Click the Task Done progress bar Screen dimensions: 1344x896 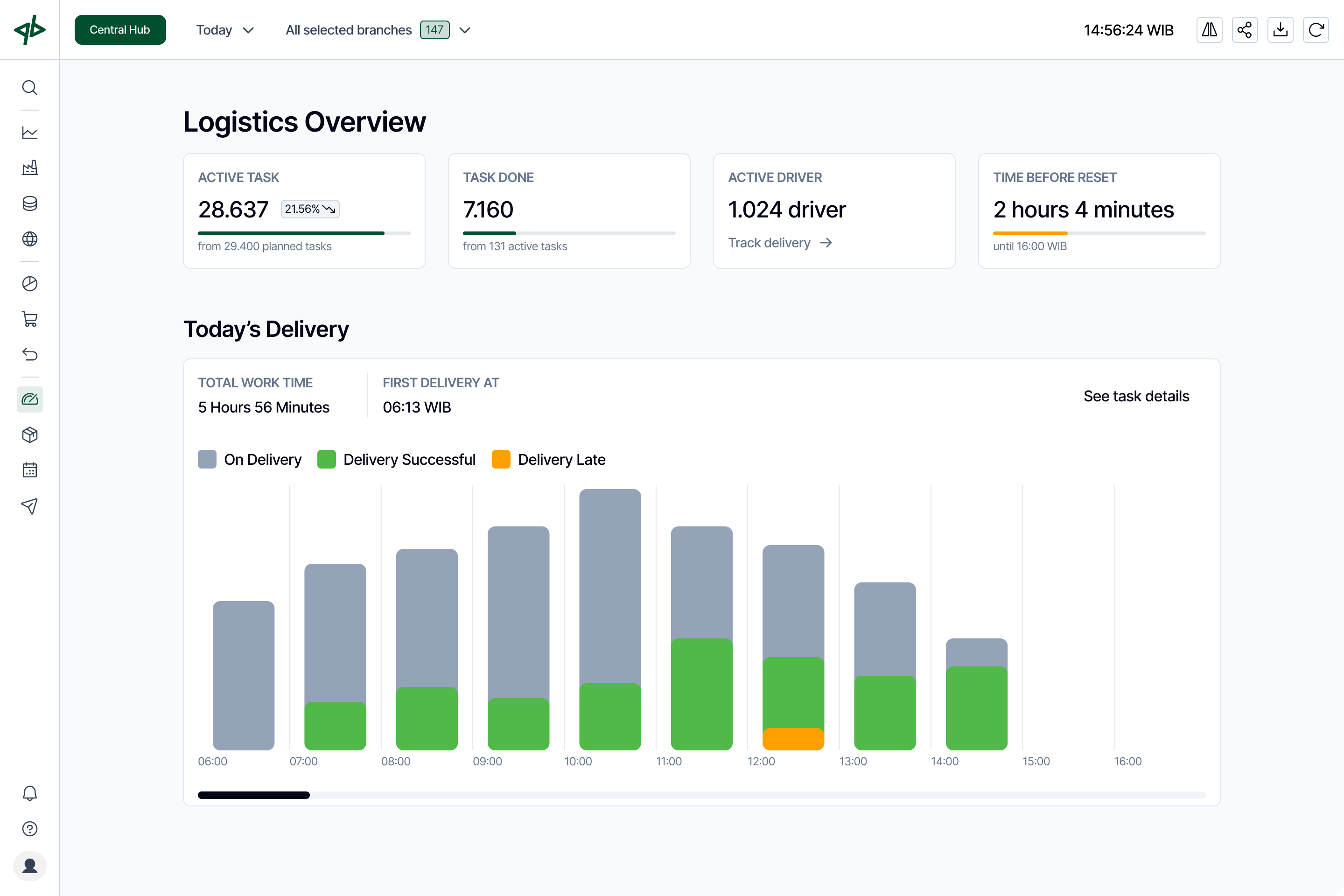pos(569,233)
